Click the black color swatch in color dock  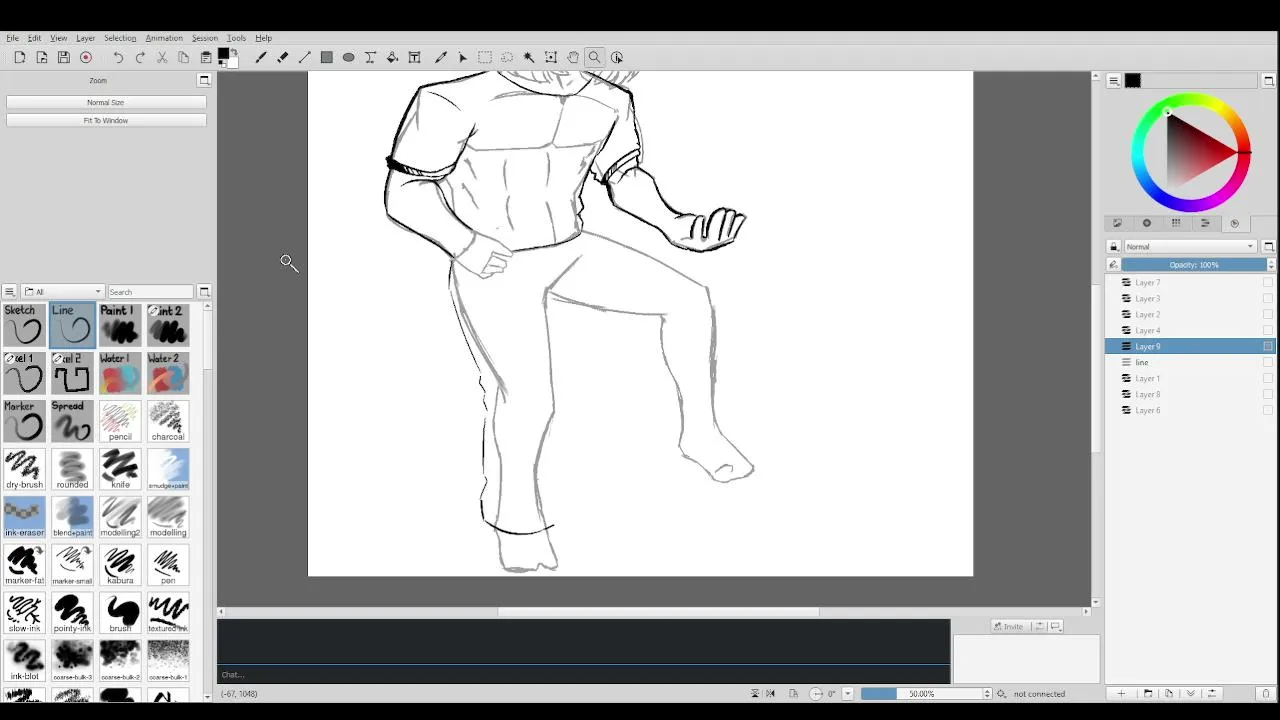point(1133,81)
